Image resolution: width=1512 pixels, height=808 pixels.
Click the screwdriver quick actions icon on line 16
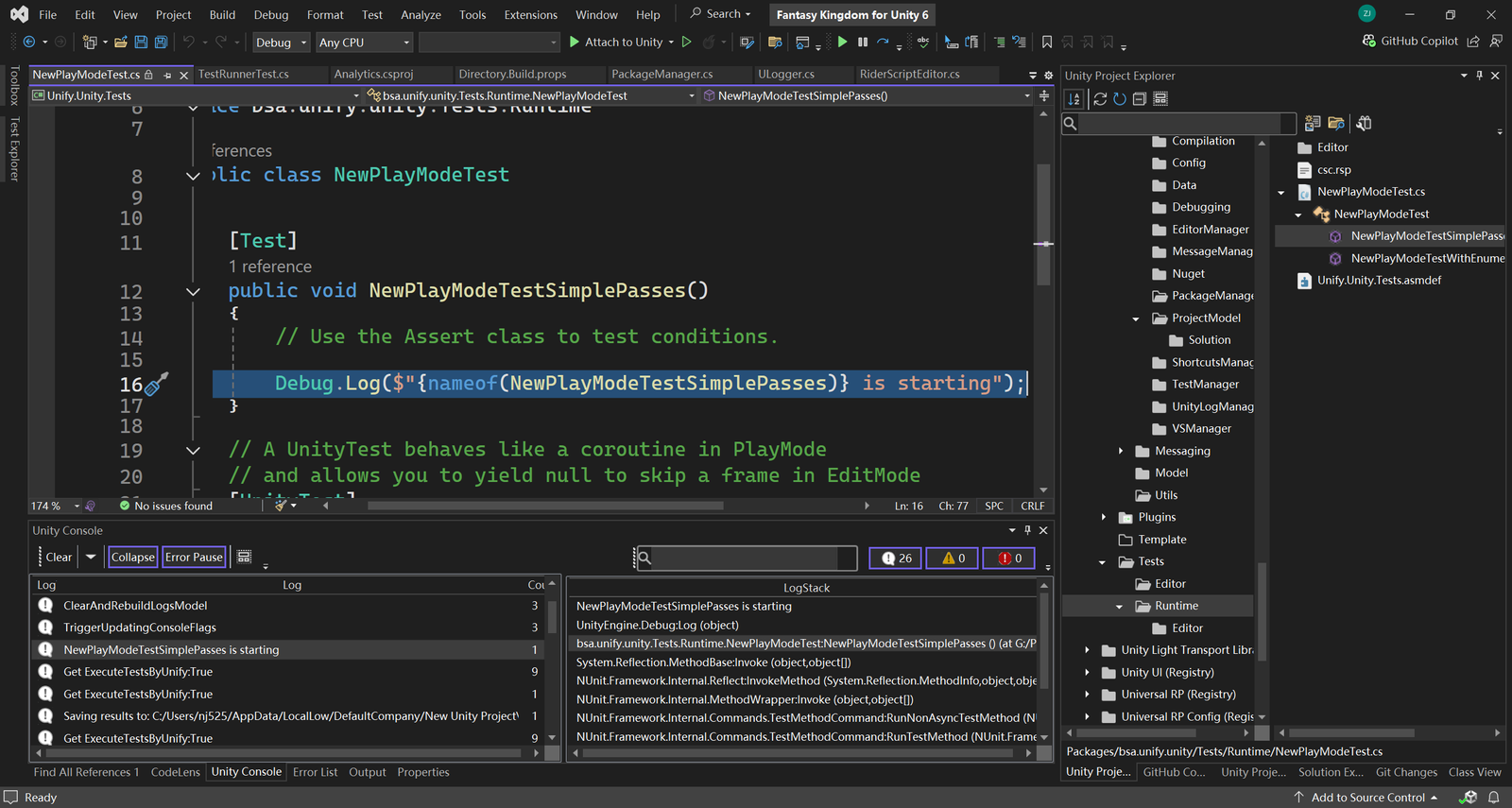coord(157,384)
